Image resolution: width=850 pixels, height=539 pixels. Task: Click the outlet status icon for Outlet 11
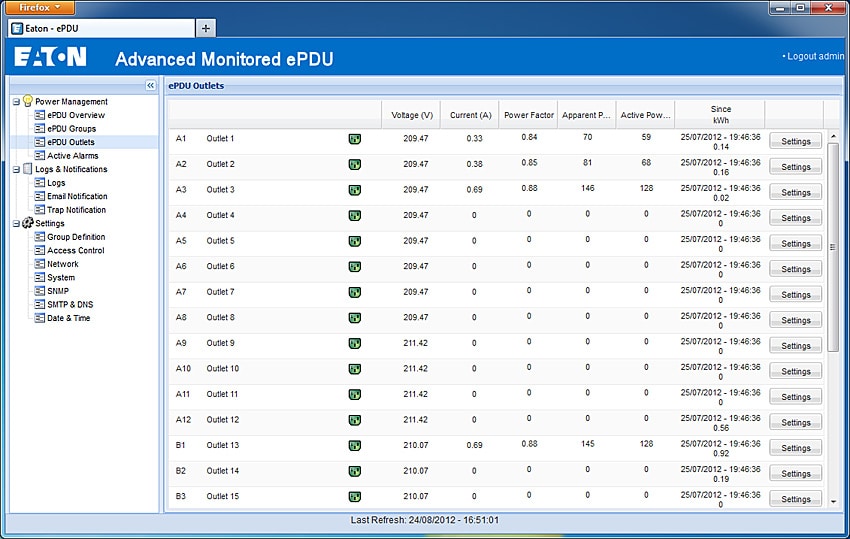355,395
